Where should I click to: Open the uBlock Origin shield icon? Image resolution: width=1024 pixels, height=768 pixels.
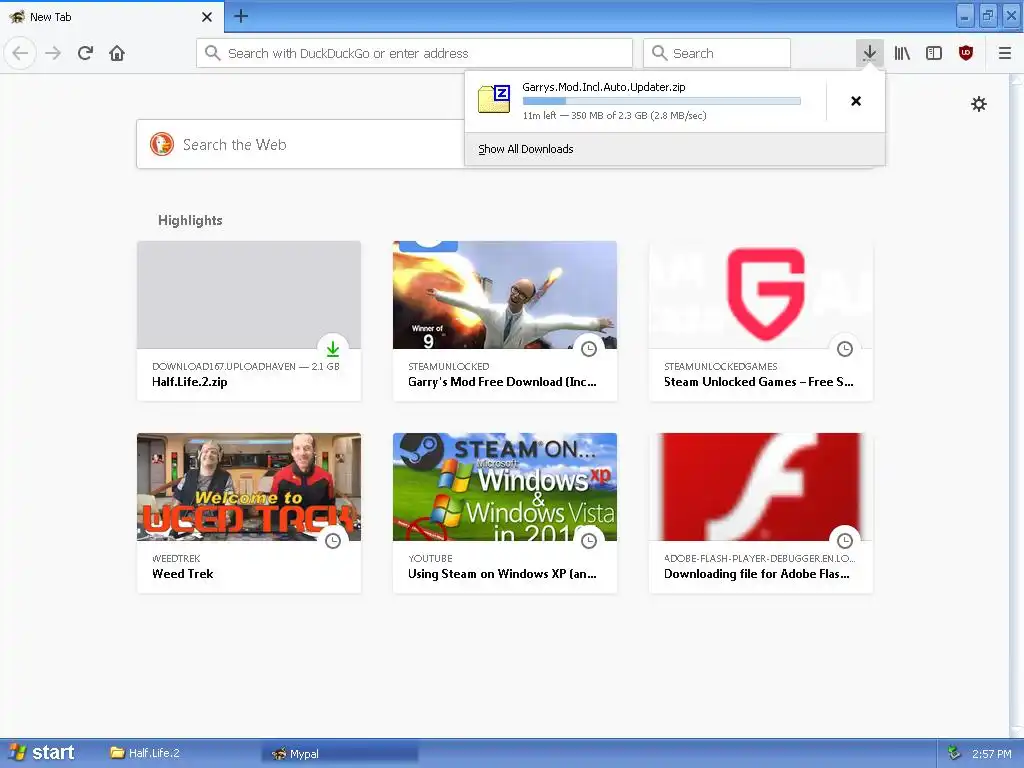tap(966, 53)
